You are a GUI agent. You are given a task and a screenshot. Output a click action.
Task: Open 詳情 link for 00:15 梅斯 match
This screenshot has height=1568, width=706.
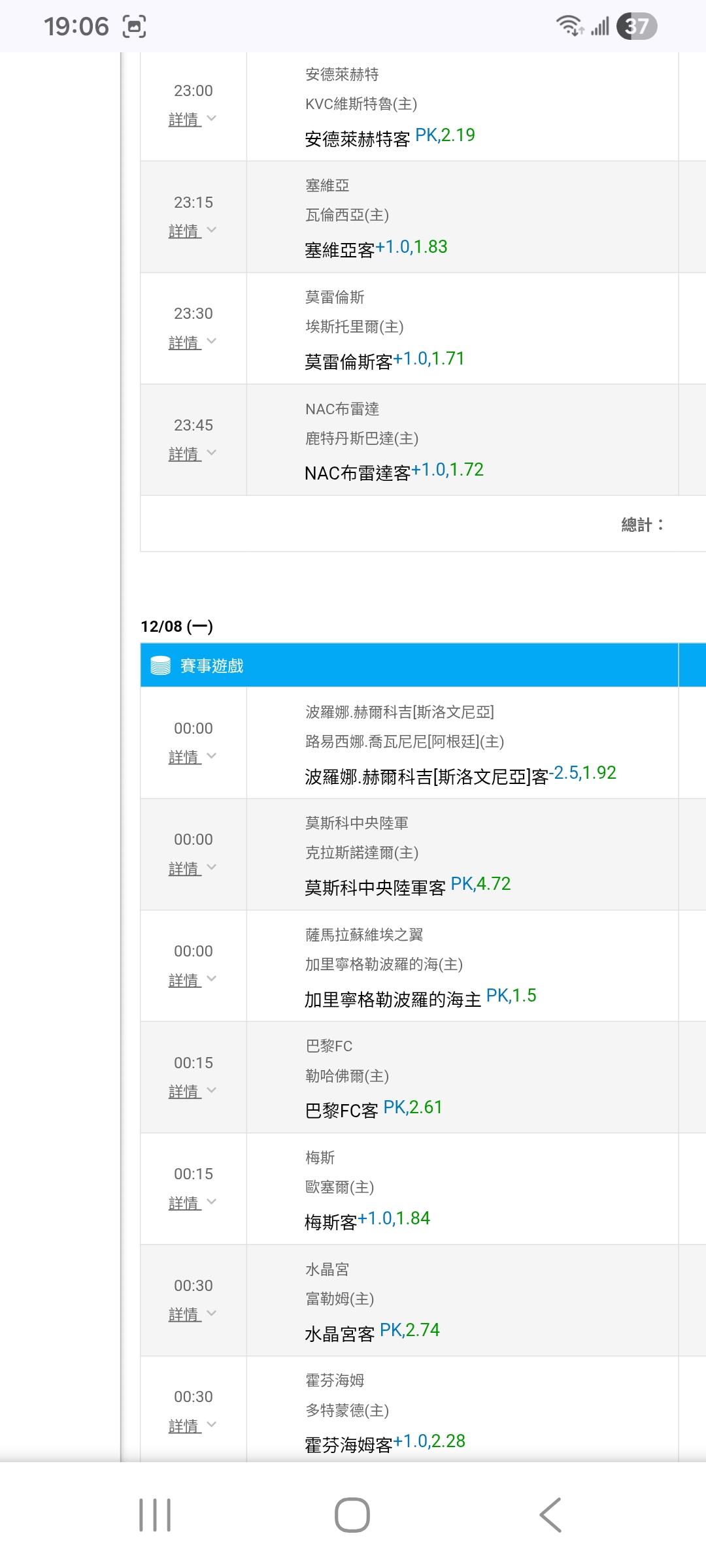(x=185, y=1203)
